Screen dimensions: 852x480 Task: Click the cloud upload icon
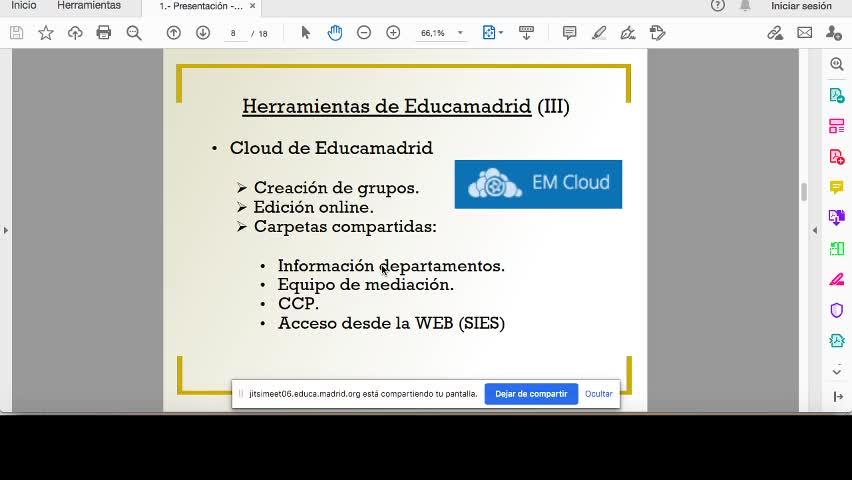(75, 33)
